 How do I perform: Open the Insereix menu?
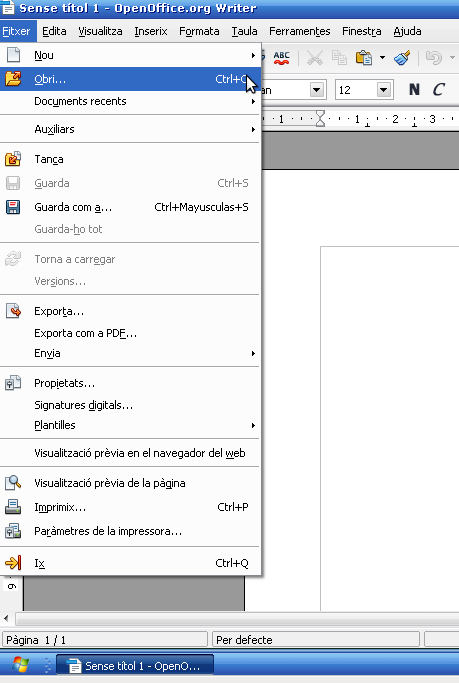(x=151, y=31)
